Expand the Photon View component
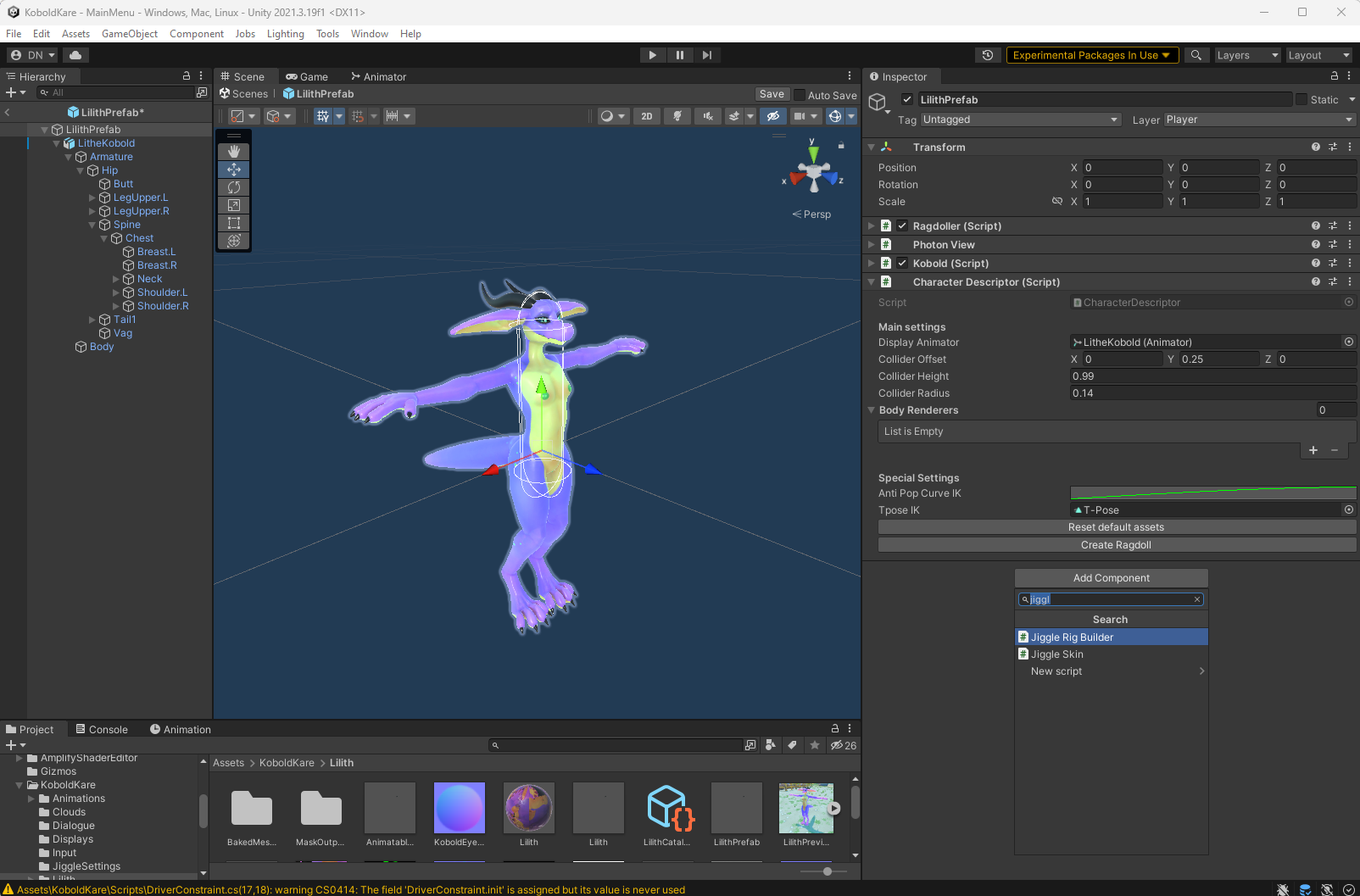The width and height of the screenshot is (1360, 896). coord(871,245)
